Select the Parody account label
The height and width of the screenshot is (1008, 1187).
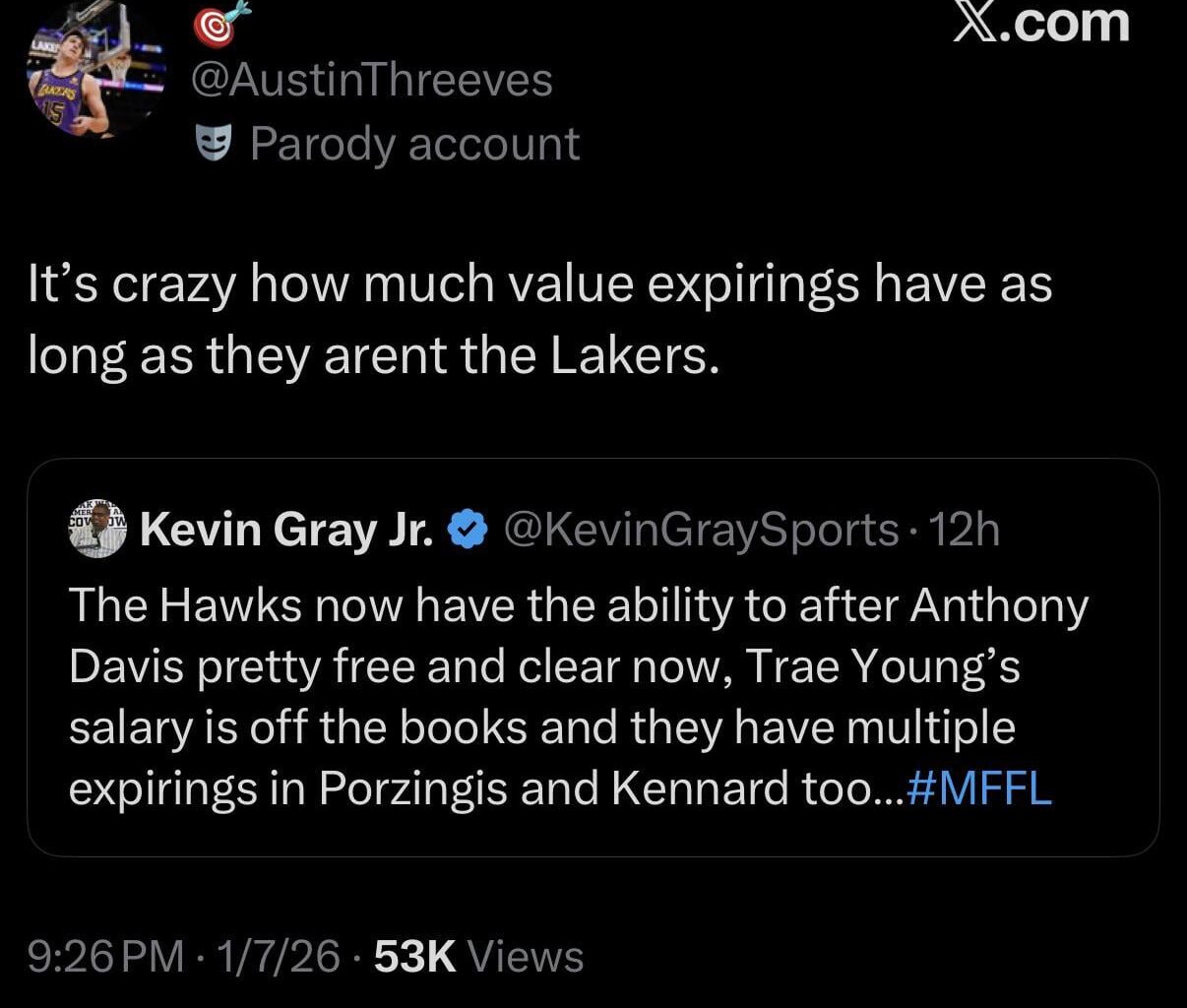(x=414, y=144)
